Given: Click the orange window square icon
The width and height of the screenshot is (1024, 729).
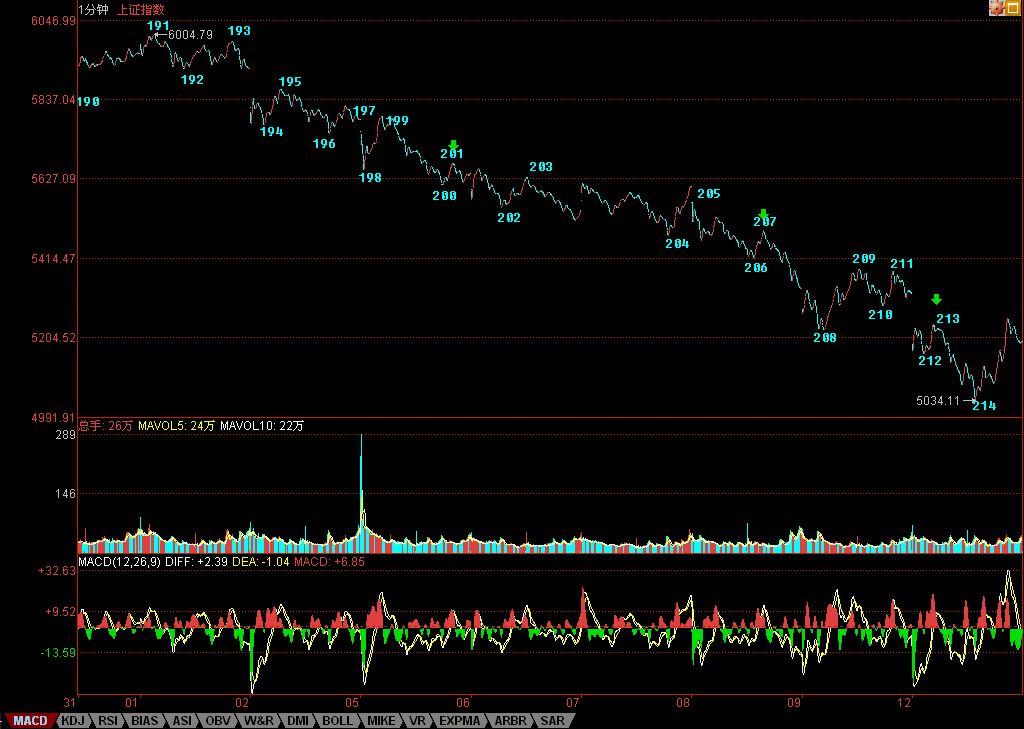Looking at the screenshot, I should pyautogui.click(x=1014, y=8).
